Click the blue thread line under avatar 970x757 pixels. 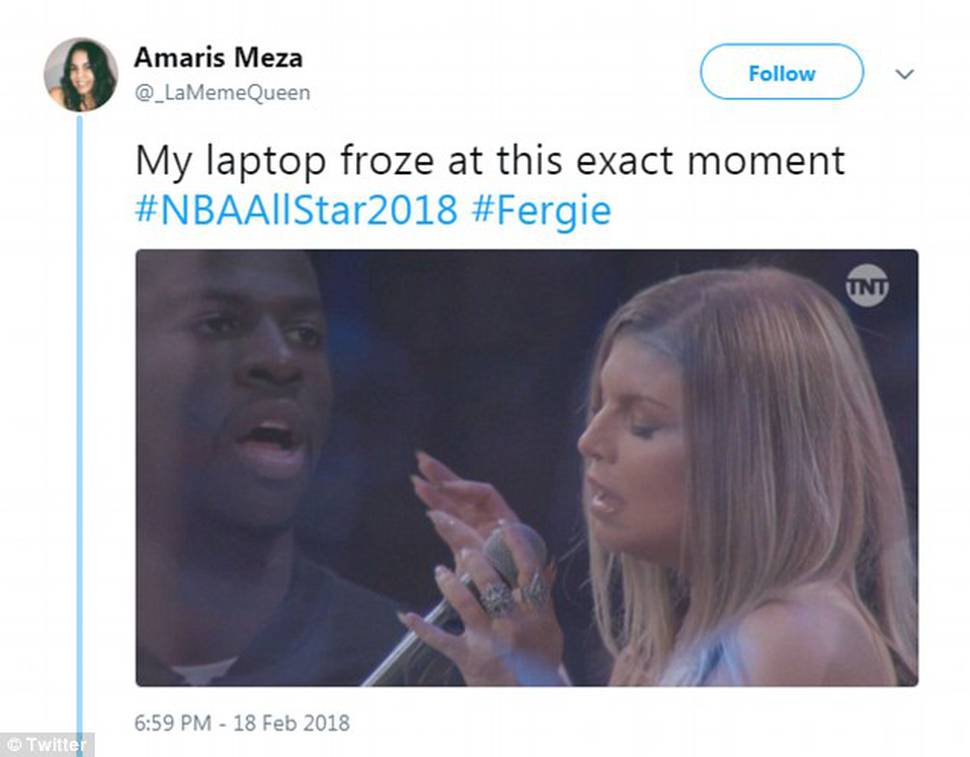(x=79, y=433)
